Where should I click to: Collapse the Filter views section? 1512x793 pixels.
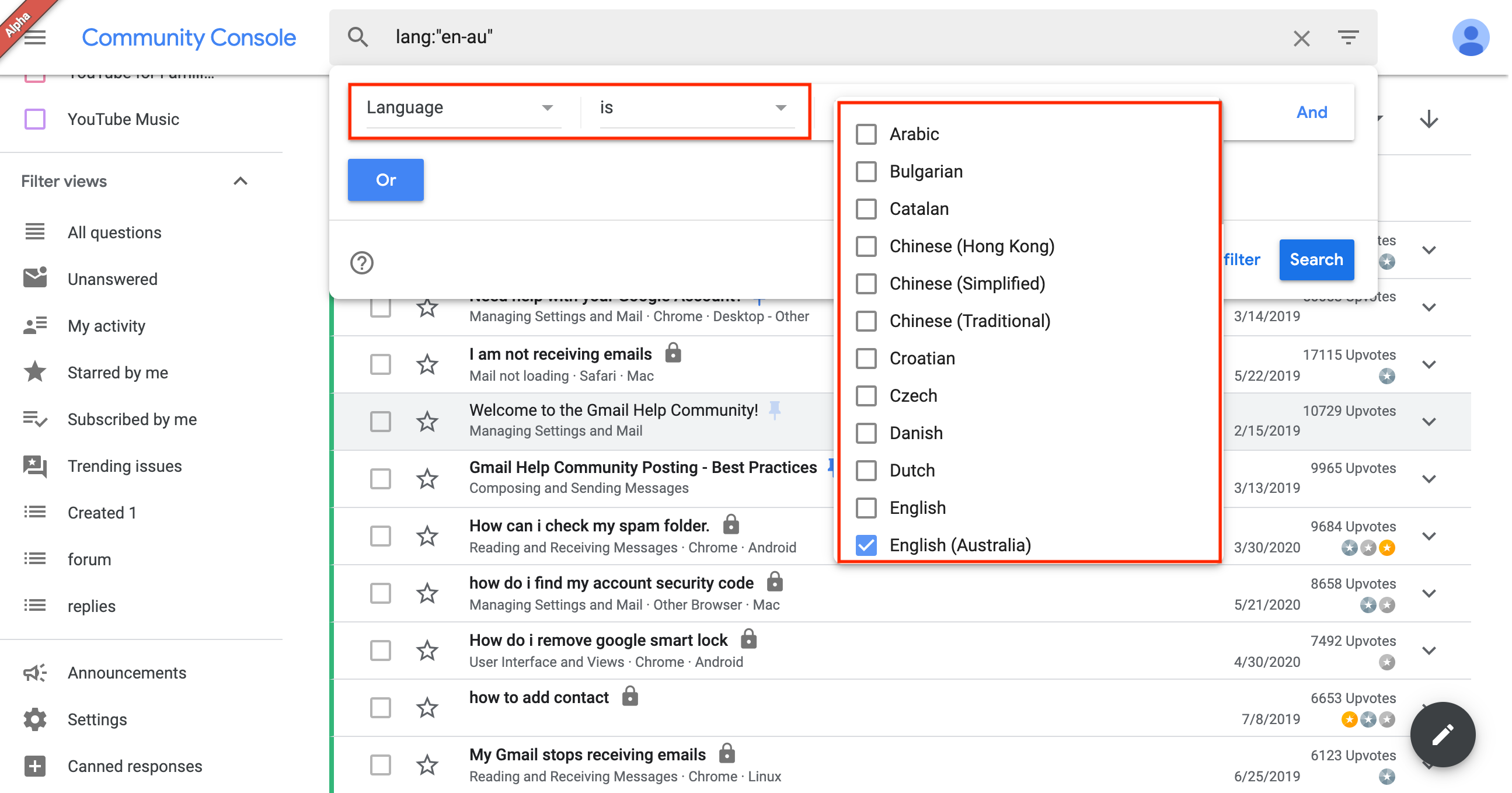tap(240, 181)
